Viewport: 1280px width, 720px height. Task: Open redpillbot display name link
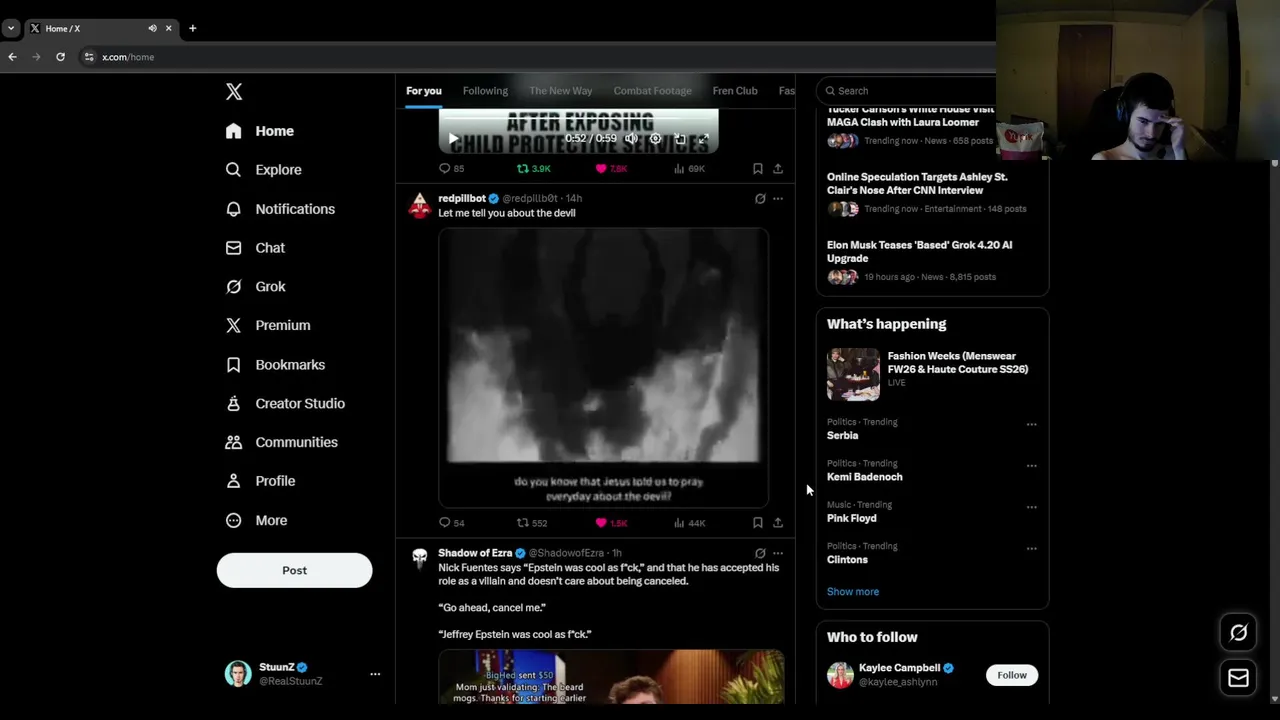click(x=462, y=199)
